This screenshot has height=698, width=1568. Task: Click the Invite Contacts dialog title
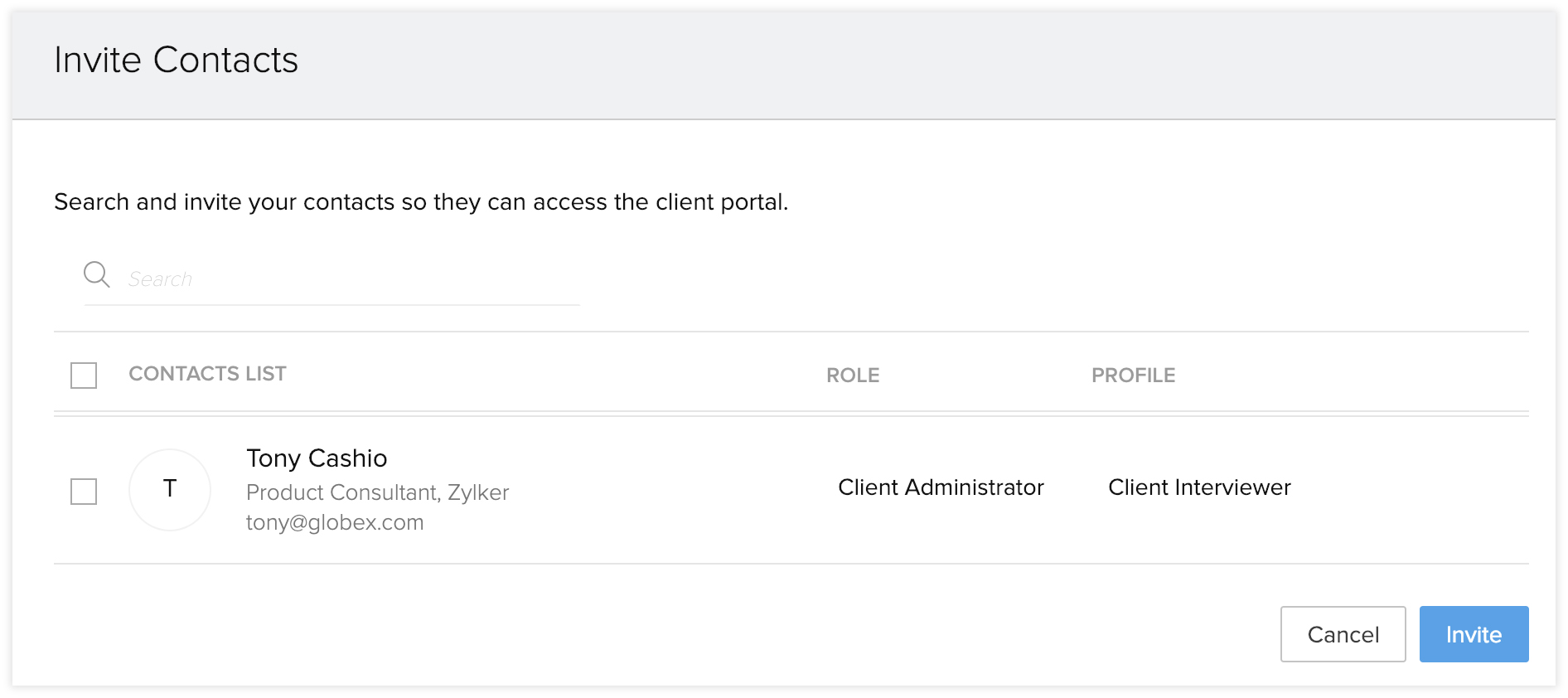[176, 61]
